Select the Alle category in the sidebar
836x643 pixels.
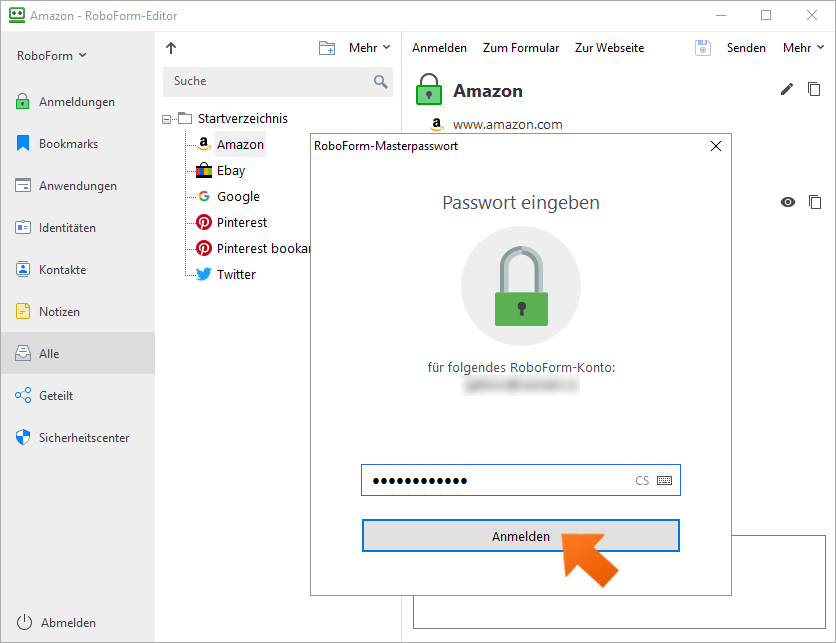tap(78, 353)
